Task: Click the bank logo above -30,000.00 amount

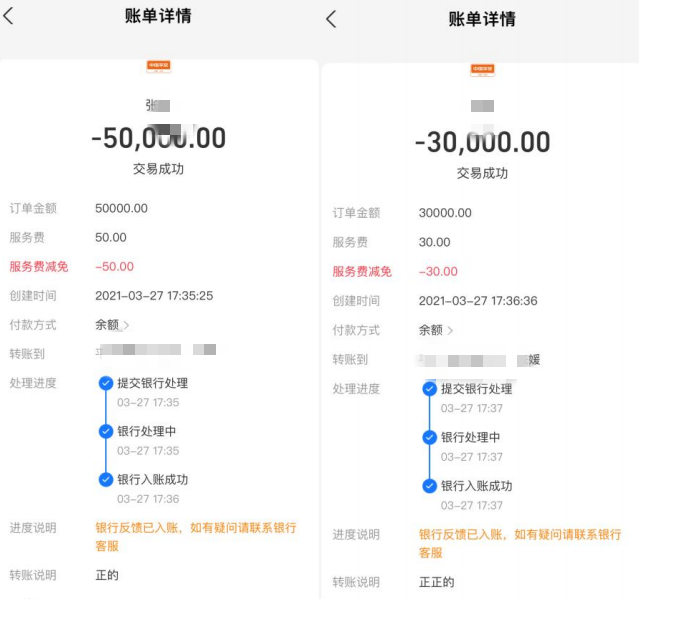Action: click(482, 70)
